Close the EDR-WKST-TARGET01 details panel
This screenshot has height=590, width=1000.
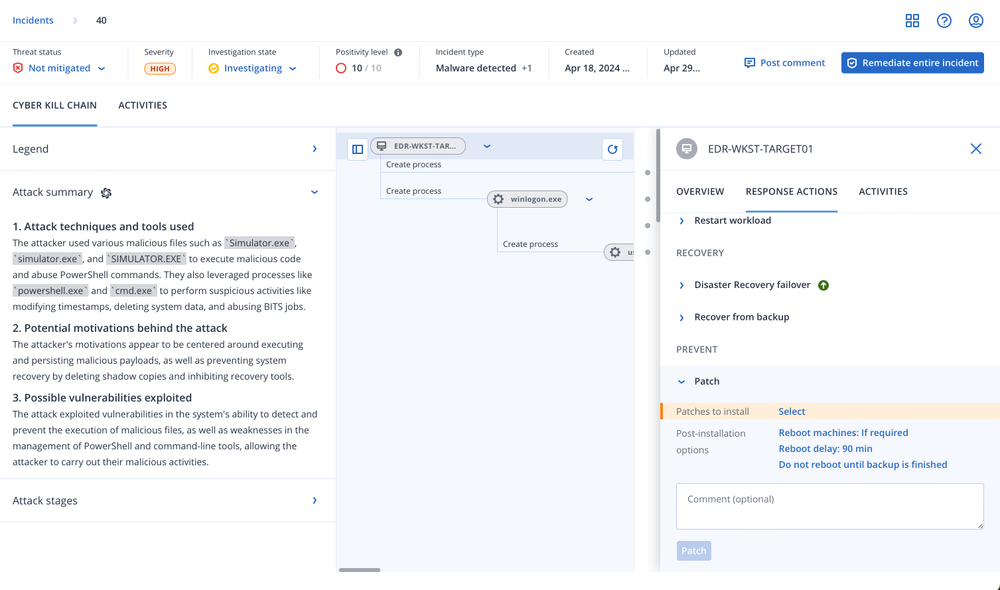(976, 149)
